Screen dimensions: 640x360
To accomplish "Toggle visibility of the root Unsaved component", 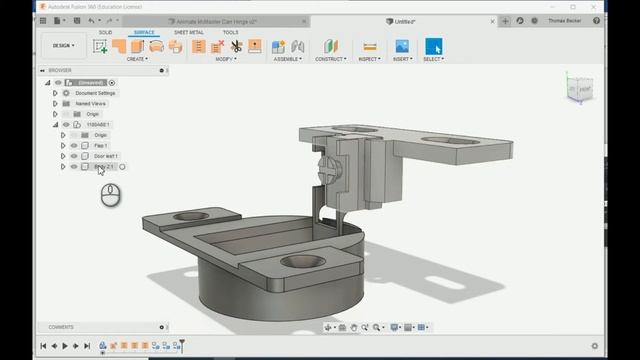I will coord(58,83).
